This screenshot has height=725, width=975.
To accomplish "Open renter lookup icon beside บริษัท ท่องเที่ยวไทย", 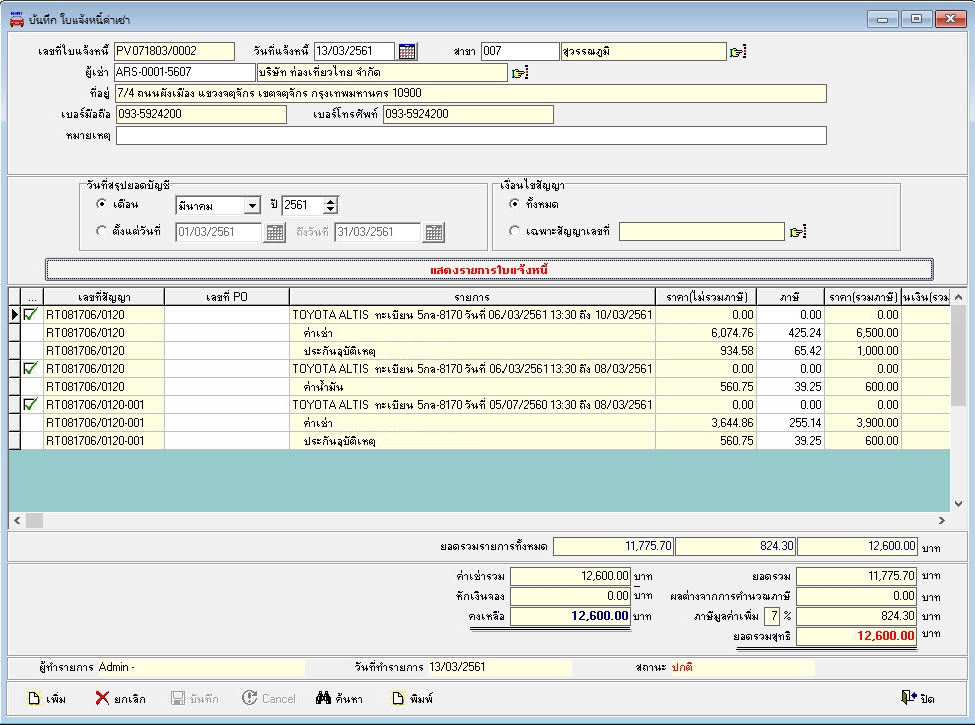I will click(519, 73).
